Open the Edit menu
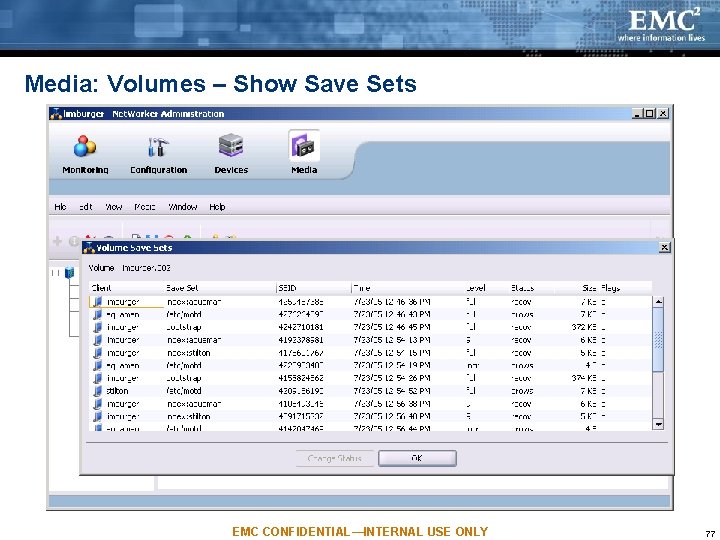Image resolution: width=720 pixels, height=540 pixels. pyautogui.click(x=86, y=207)
